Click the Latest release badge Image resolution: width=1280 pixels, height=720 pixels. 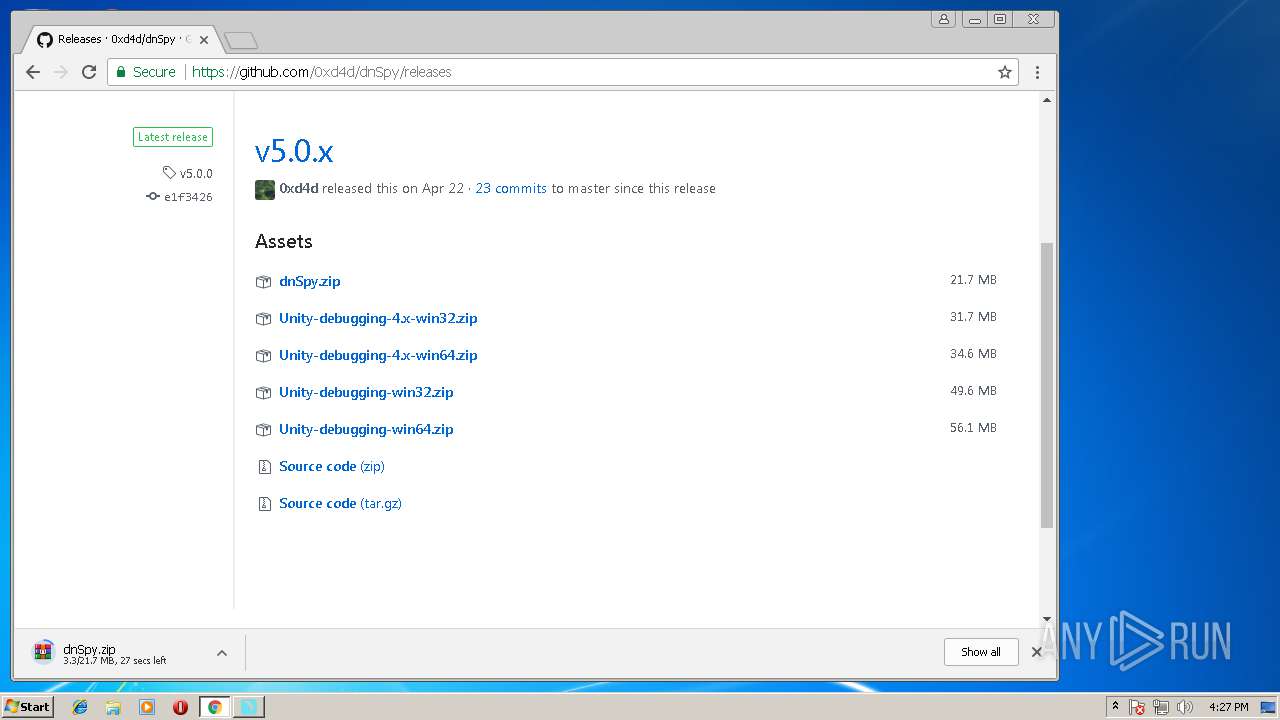pyautogui.click(x=173, y=137)
